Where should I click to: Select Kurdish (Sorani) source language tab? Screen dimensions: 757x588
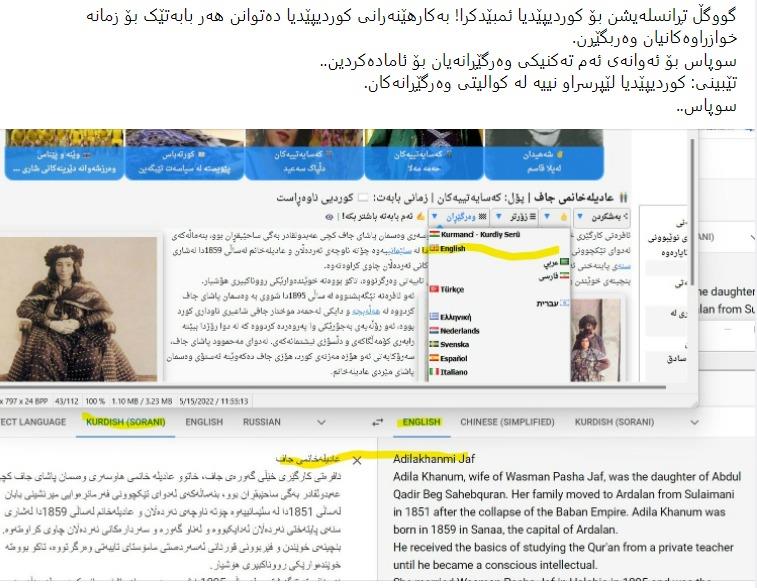pos(125,422)
